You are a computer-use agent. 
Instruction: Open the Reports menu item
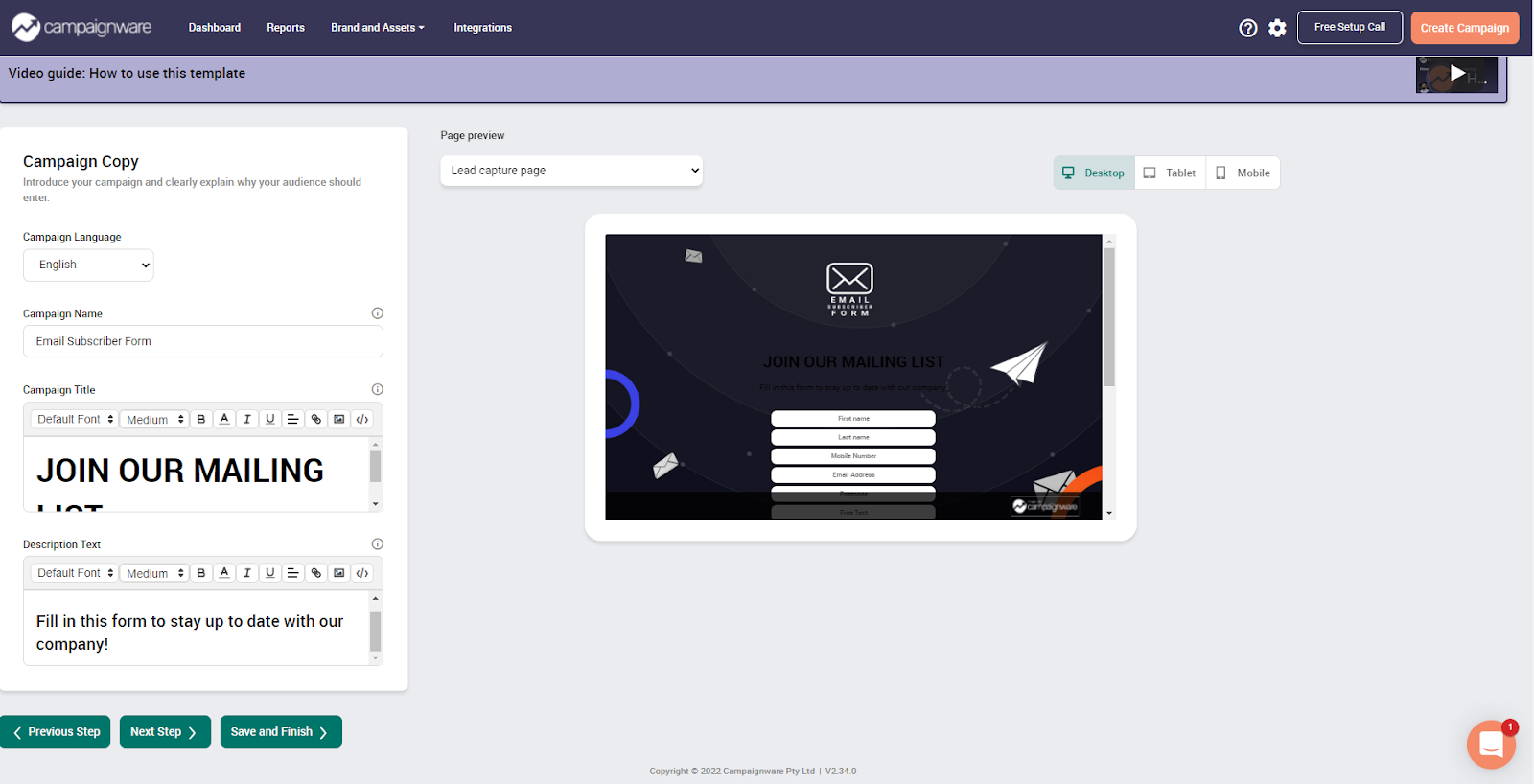pyautogui.click(x=286, y=28)
